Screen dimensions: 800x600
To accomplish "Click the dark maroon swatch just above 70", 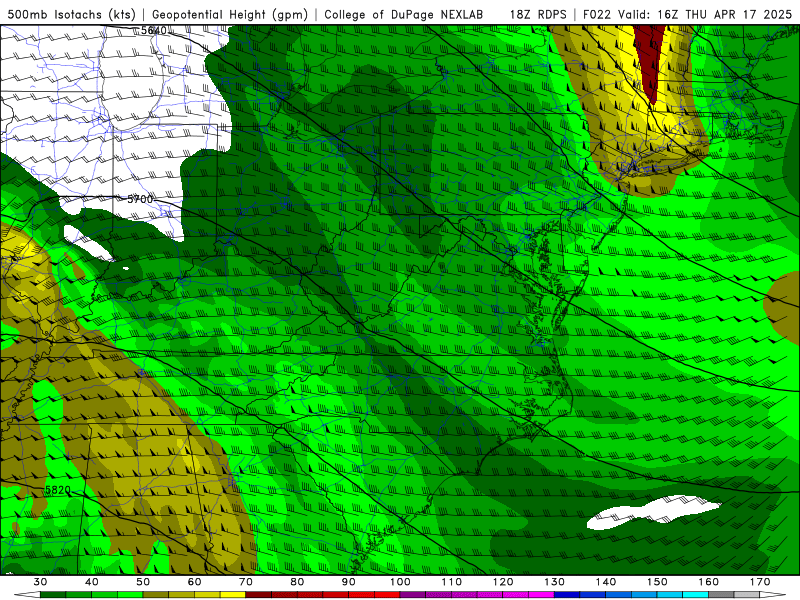I will pos(259,595).
